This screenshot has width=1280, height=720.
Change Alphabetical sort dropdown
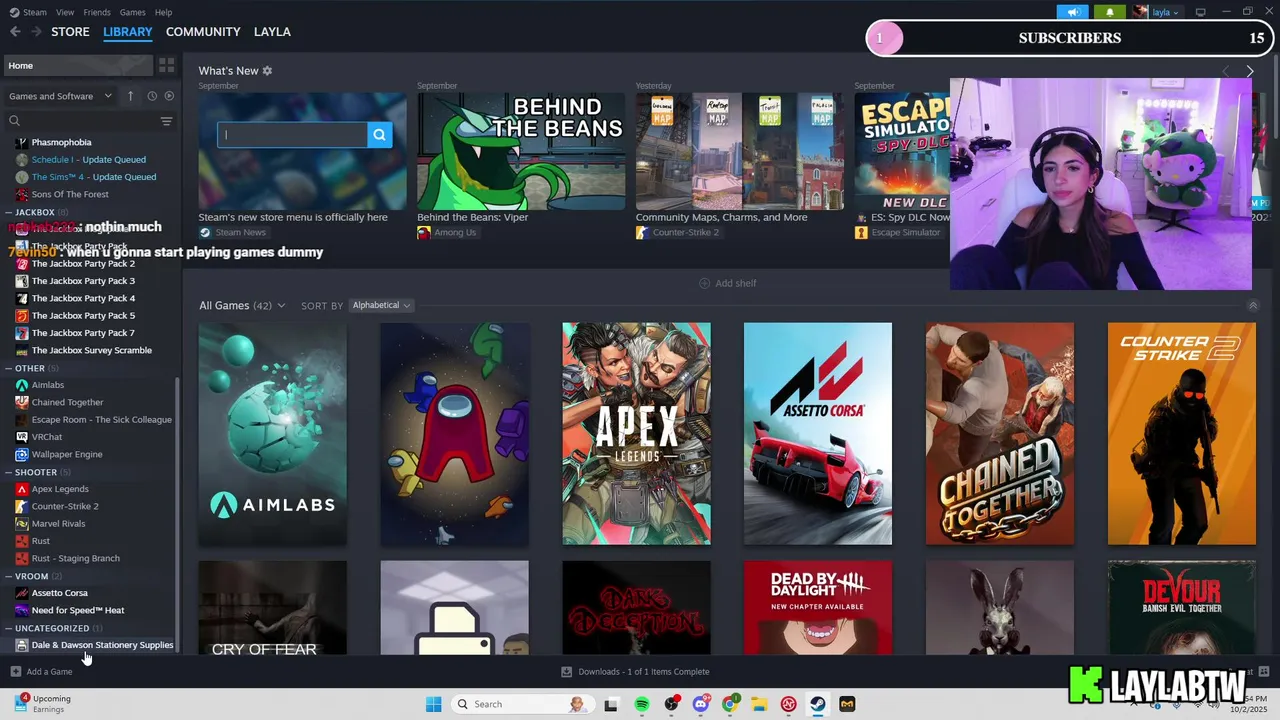[x=381, y=305]
